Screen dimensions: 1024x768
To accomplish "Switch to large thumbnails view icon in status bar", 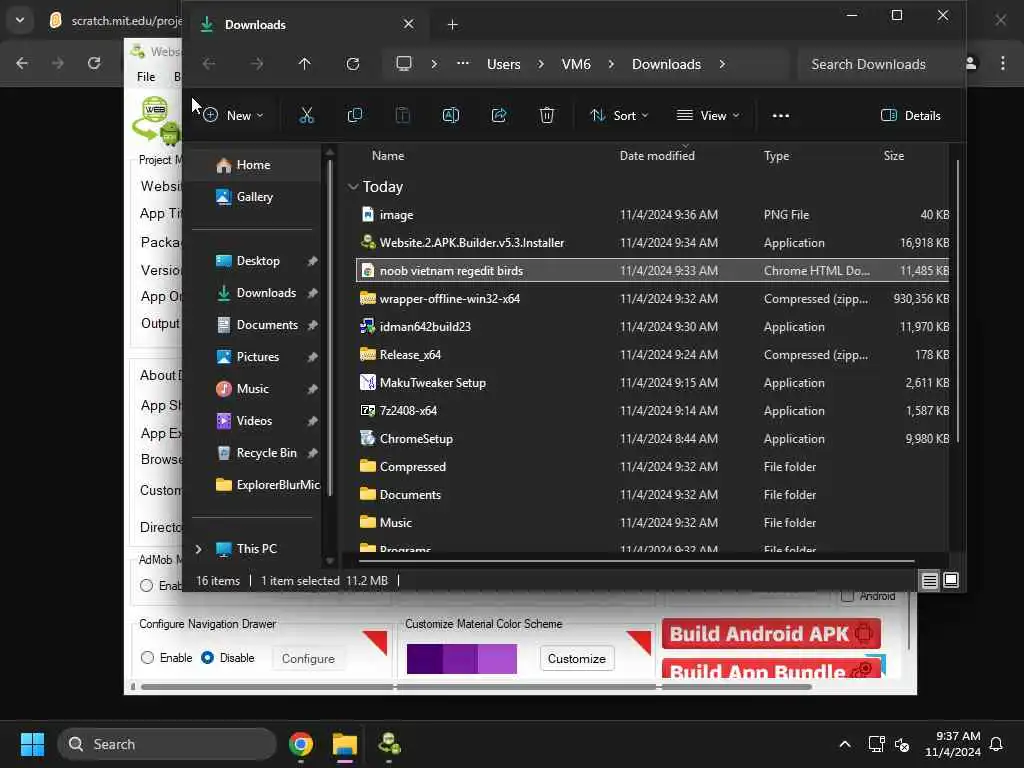I will tap(951, 580).
